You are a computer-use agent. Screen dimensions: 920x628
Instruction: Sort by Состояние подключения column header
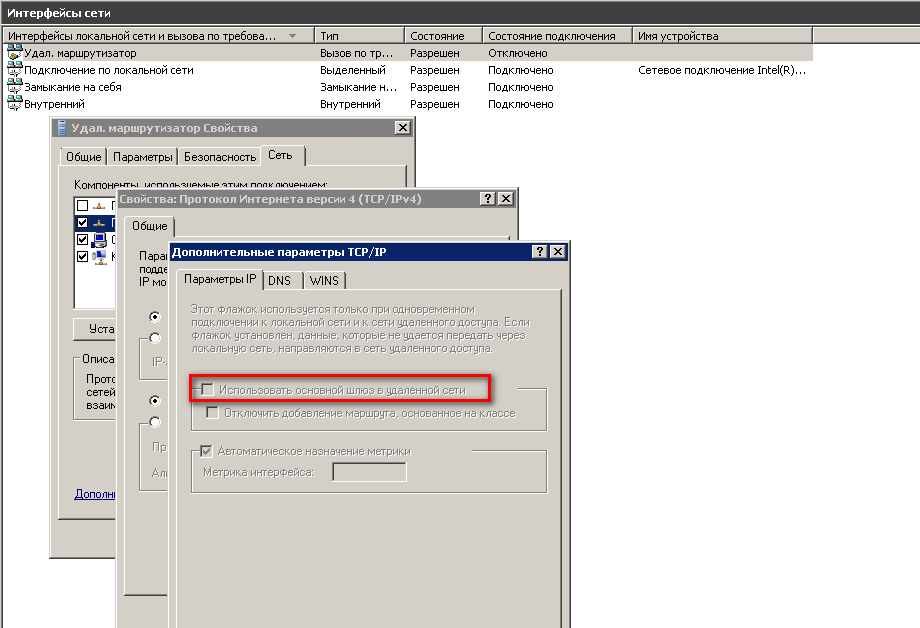(557, 36)
